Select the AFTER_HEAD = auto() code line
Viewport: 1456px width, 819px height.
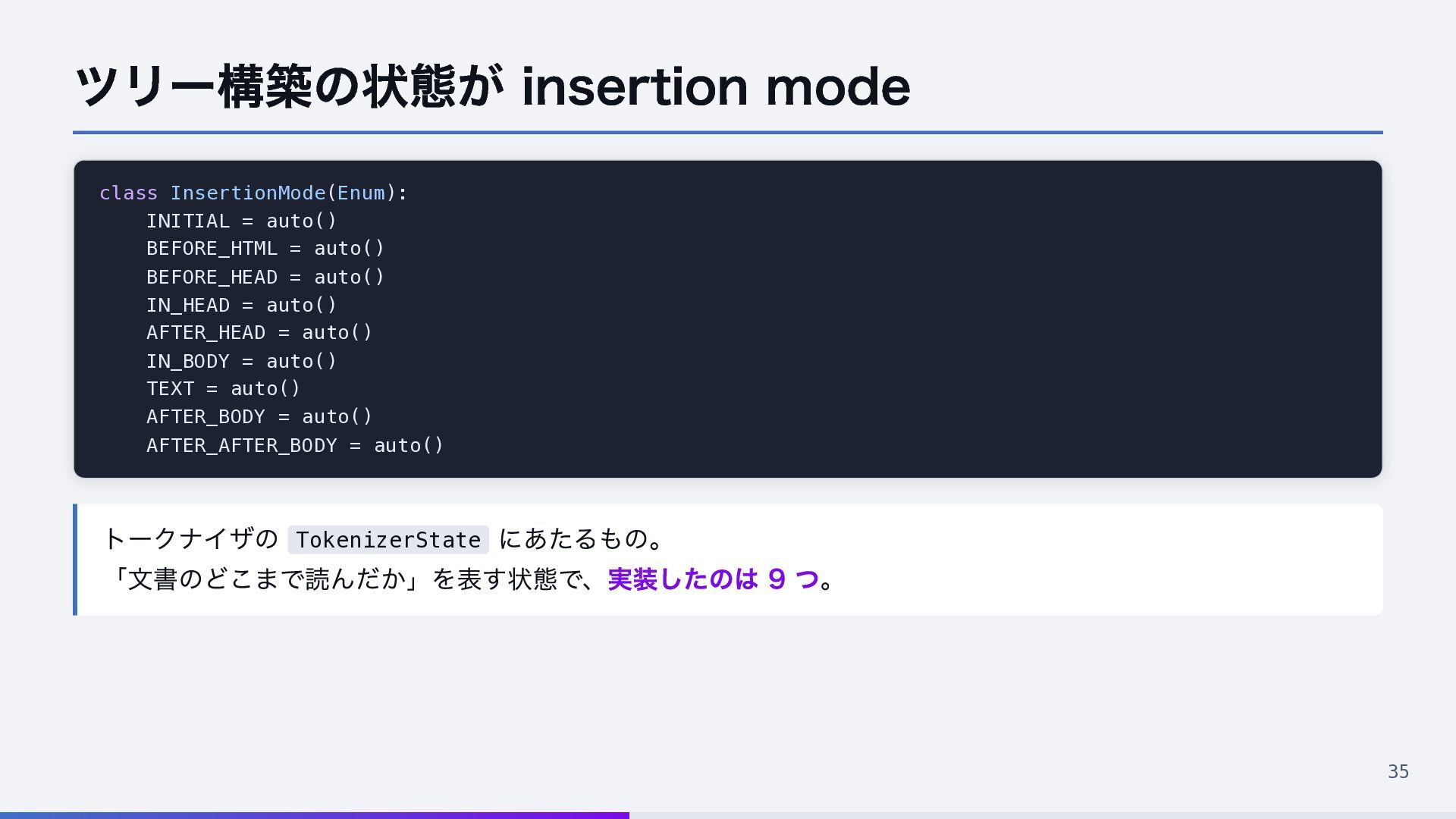pyautogui.click(x=259, y=333)
